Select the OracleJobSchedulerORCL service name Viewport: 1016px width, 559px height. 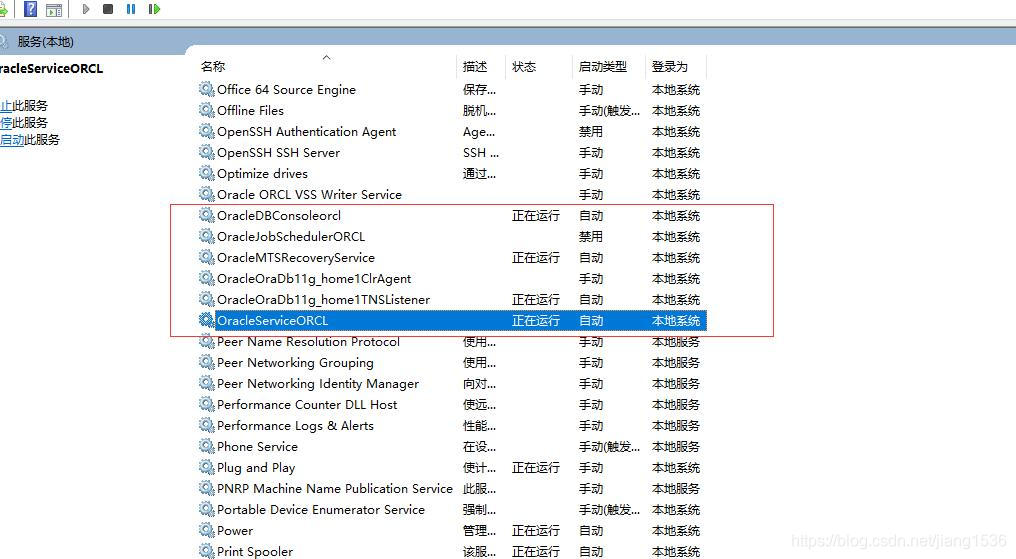click(291, 236)
